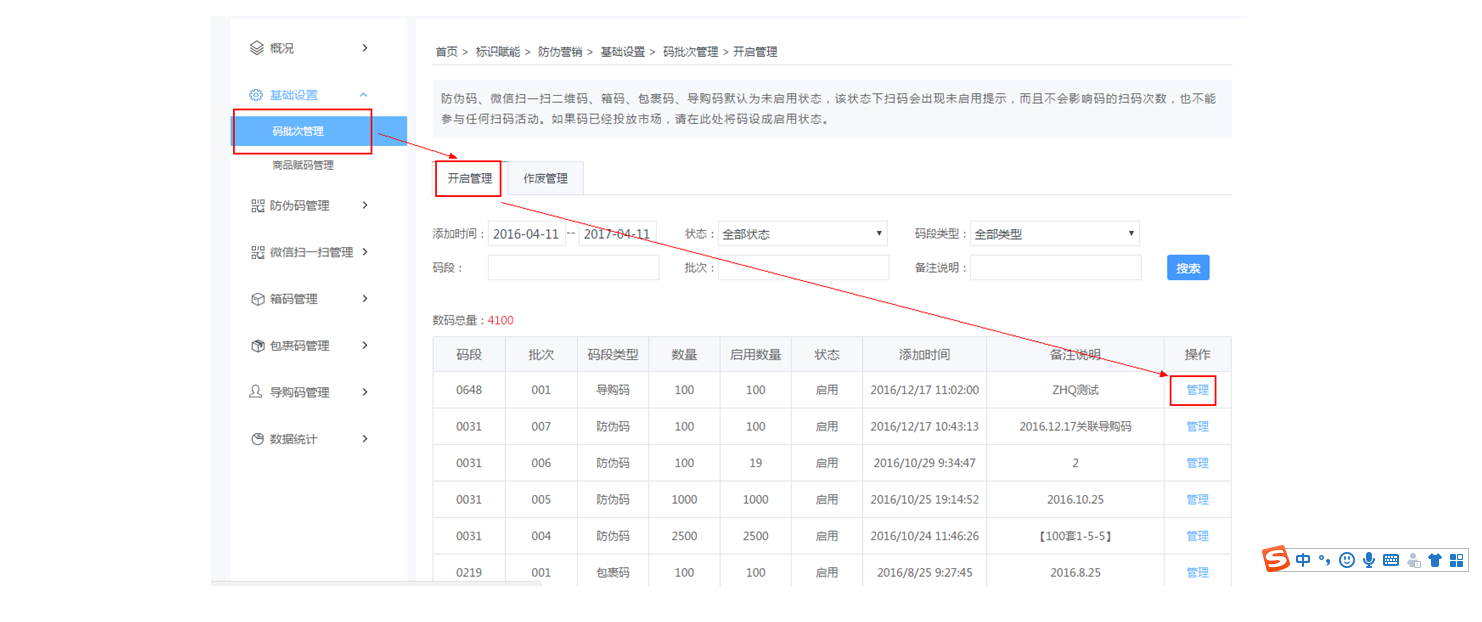Click the 防伪码管理 QR code icon

pyautogui.click(x=257, y=206)
